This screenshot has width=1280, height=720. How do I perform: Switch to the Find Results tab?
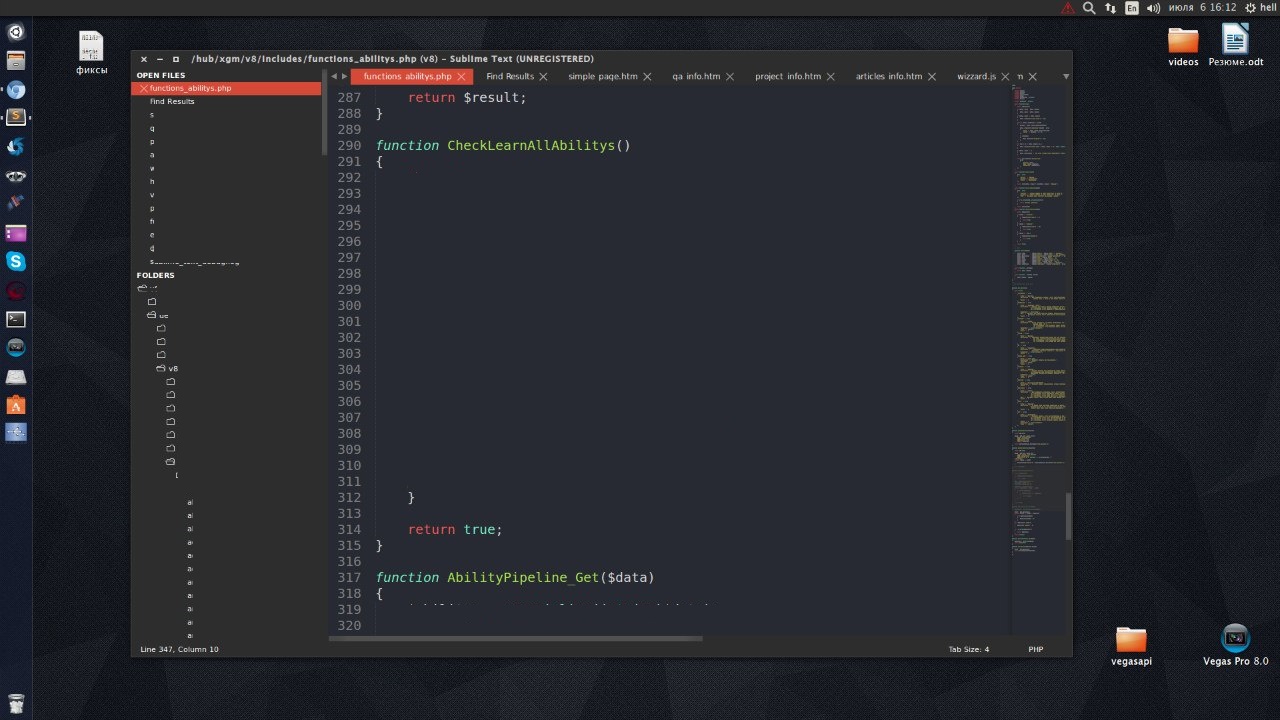(510, 77)
